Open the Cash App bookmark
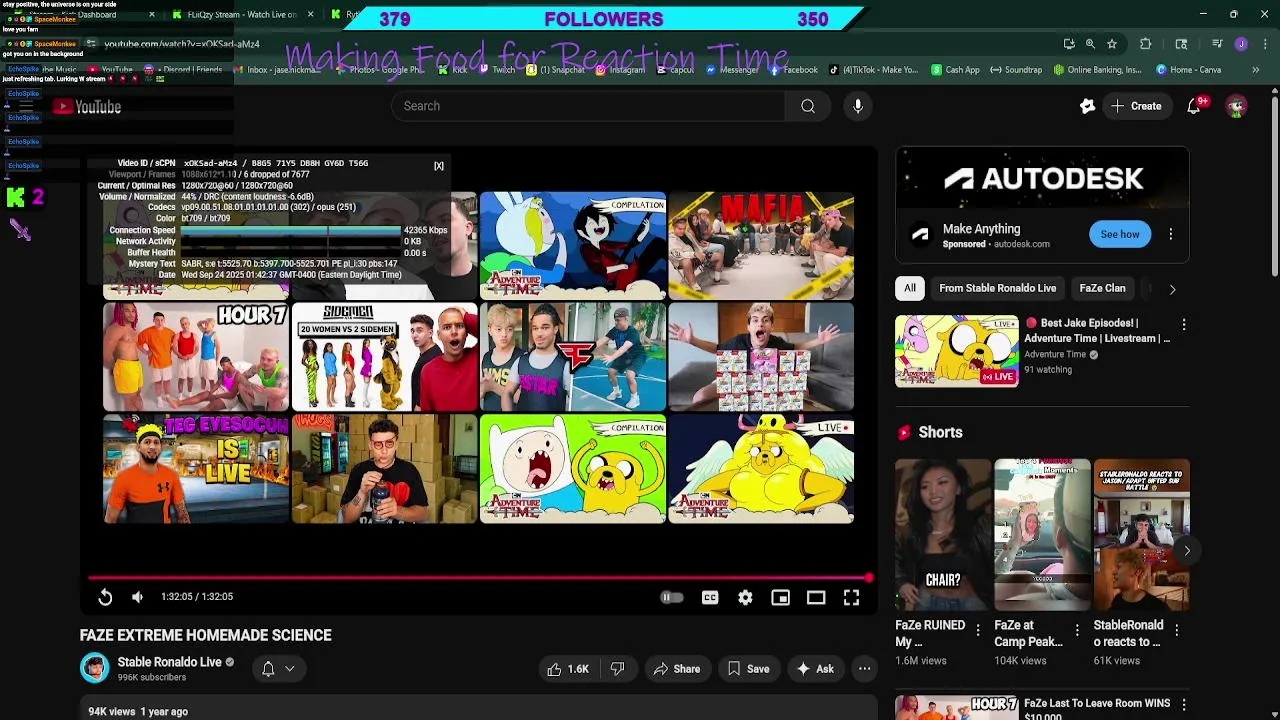The height and width of the screenshot is (720, 1280). [956, 70]
